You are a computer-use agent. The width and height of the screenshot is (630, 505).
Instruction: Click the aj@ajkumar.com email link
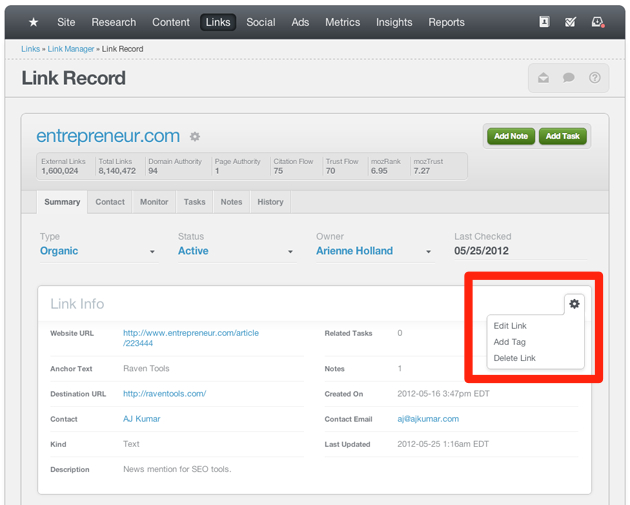[x=428, y=419]
